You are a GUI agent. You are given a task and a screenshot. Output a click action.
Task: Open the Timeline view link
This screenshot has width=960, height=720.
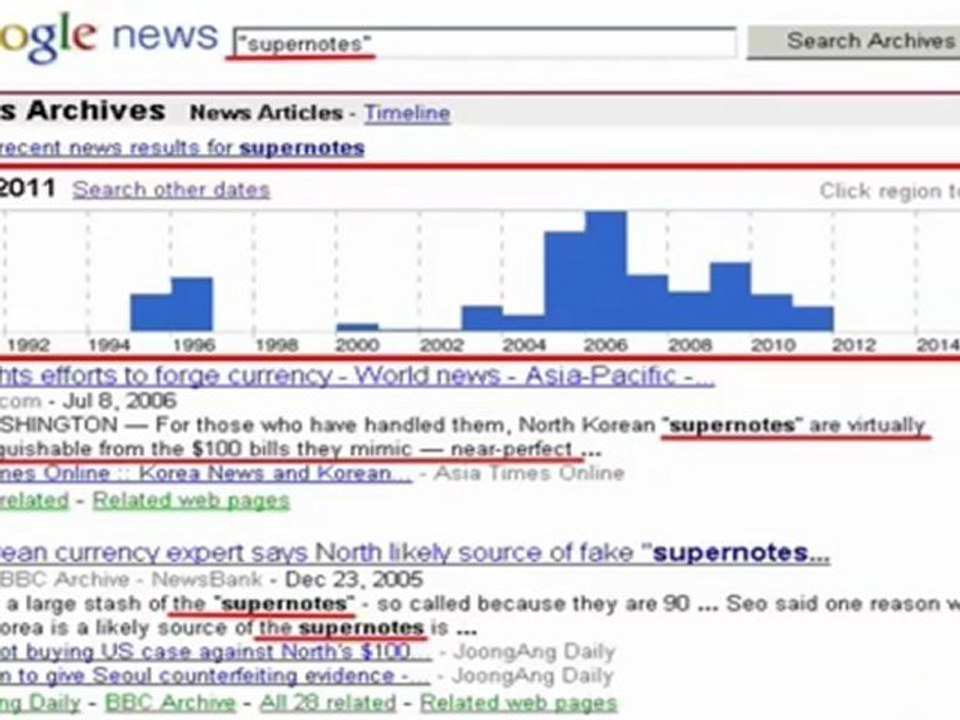coord(407,113)
